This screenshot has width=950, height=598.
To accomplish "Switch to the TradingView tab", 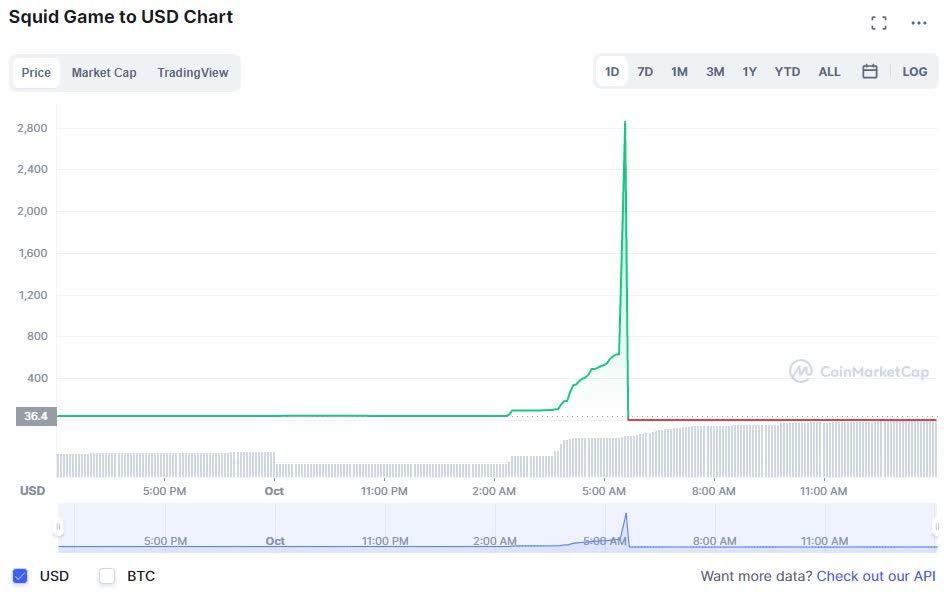I will 193,73.
